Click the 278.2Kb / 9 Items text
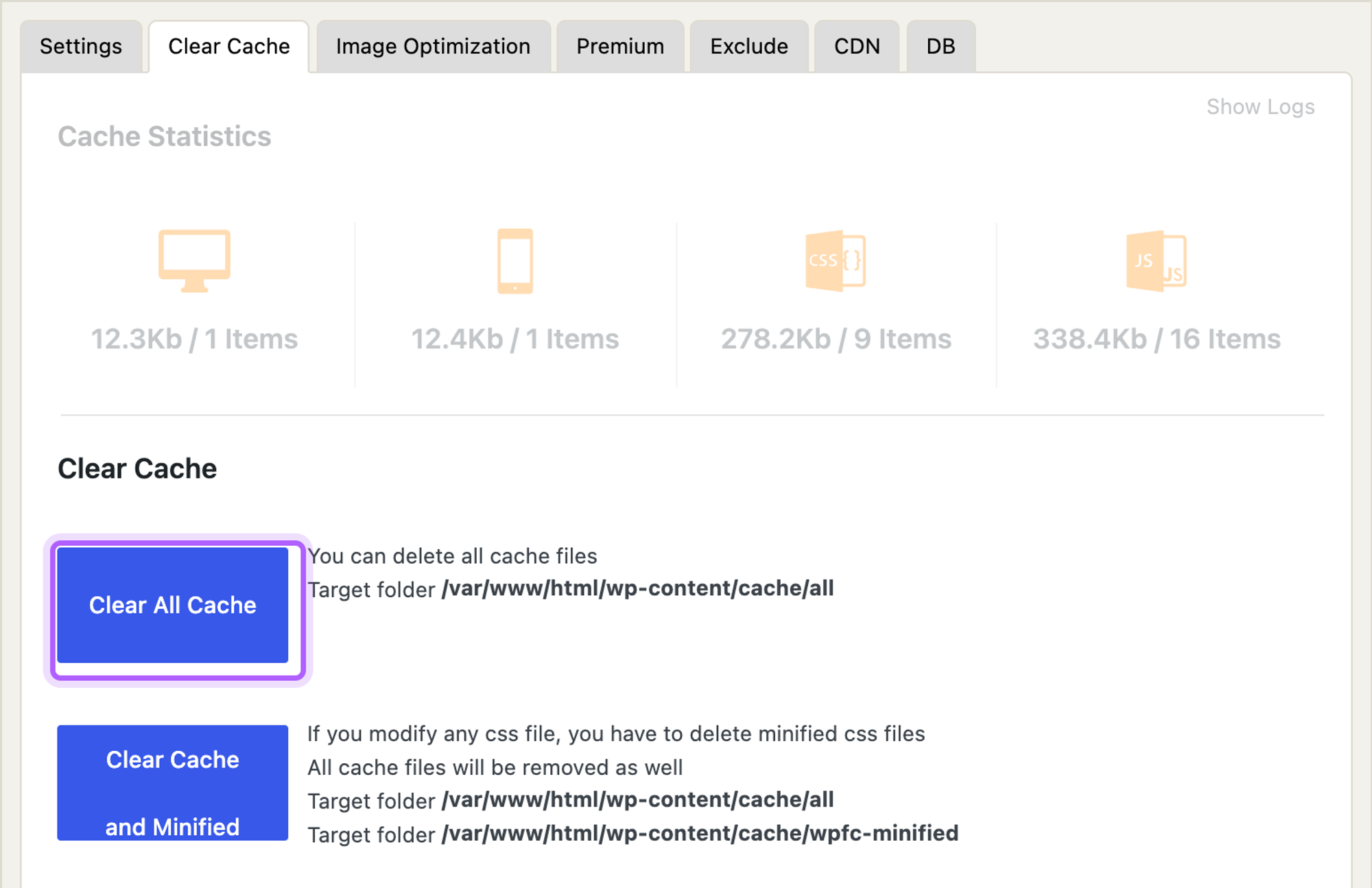The image size is (1372, 888). click(836, 339)
